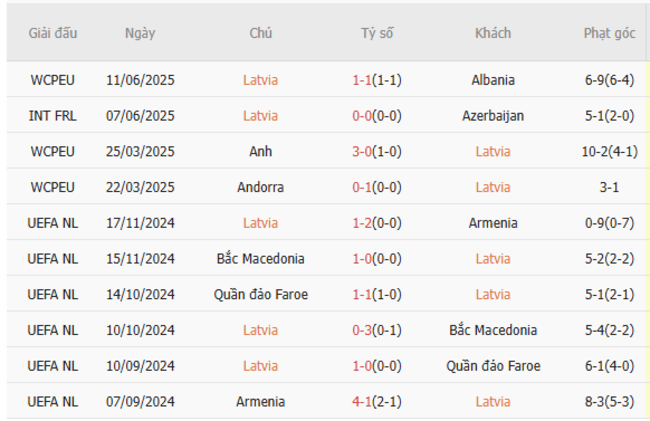This screenshot has height=421, width=650.
Task: Click the "Ngày" column header
Action: (x=140, y=33)
